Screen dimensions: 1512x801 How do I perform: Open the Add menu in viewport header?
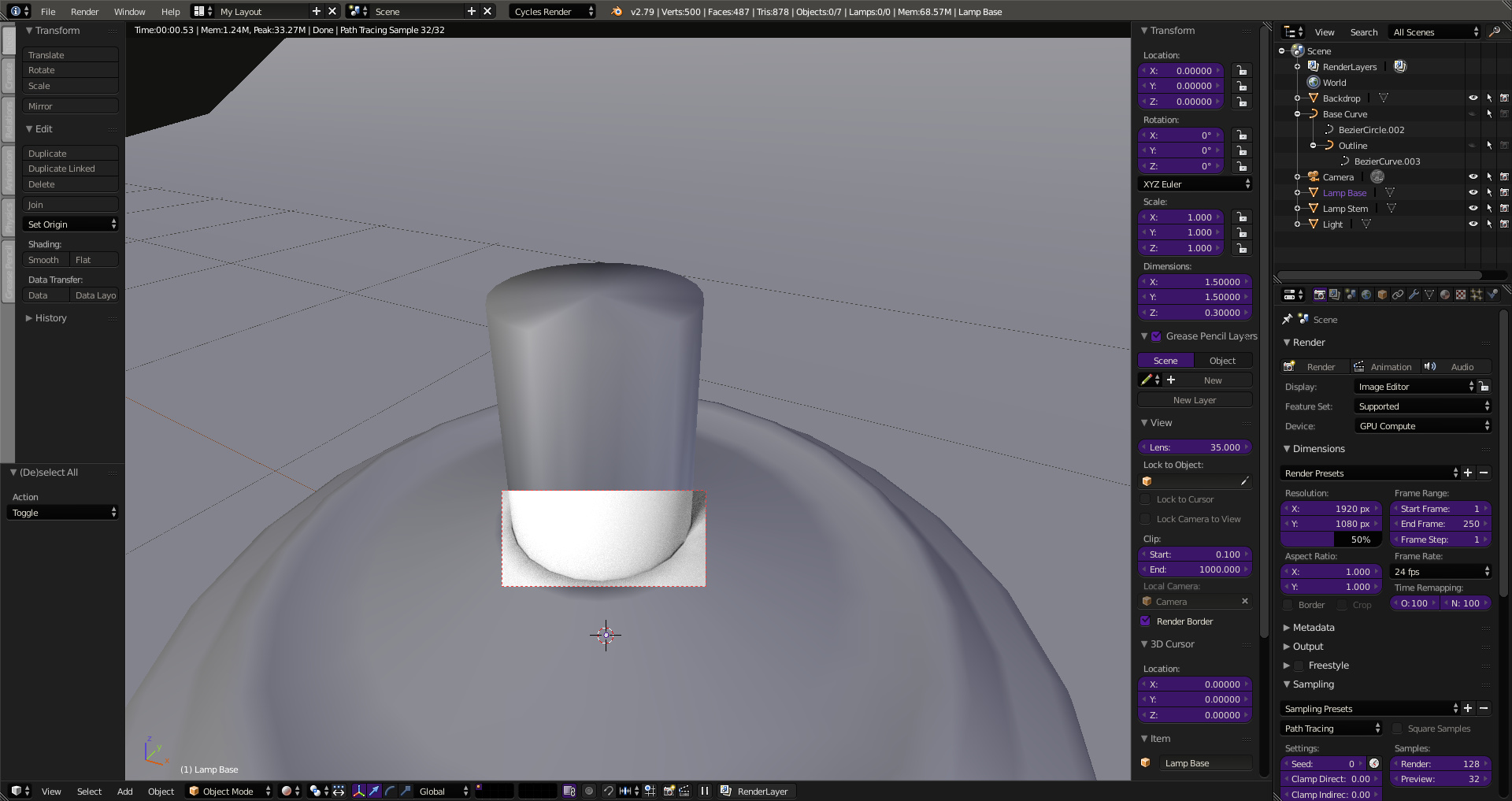pyautogui.click(x=125, y=791)
